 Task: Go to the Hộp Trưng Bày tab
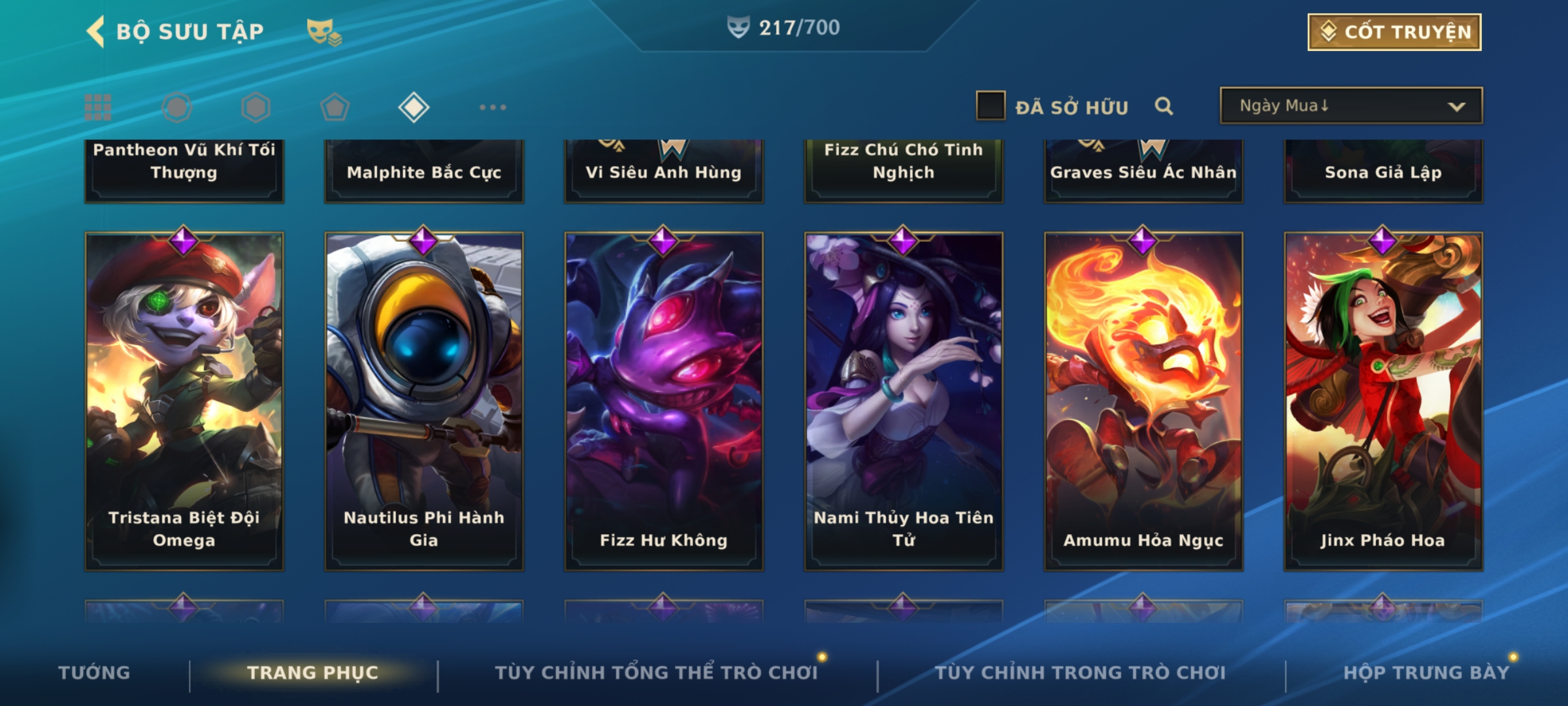[x=1426, y=672]
